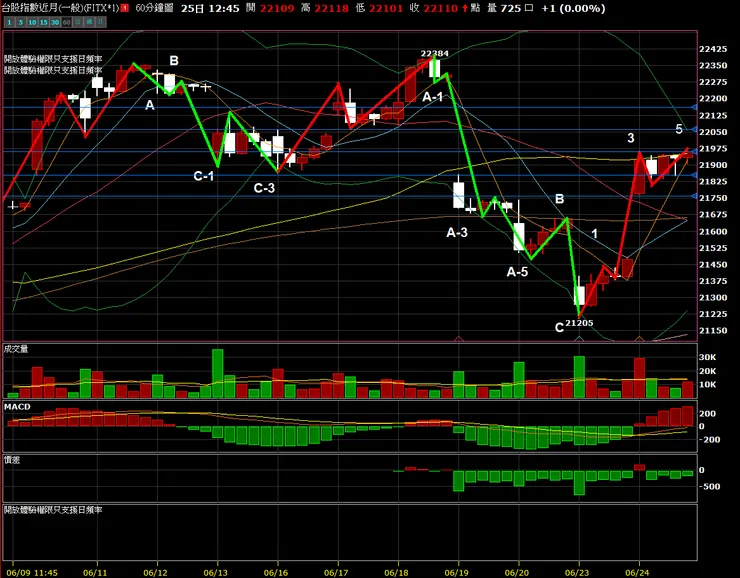Screen dimensions: 740x578
Task: Click the 06/18 date axis label
Action: tap(396, 573)
